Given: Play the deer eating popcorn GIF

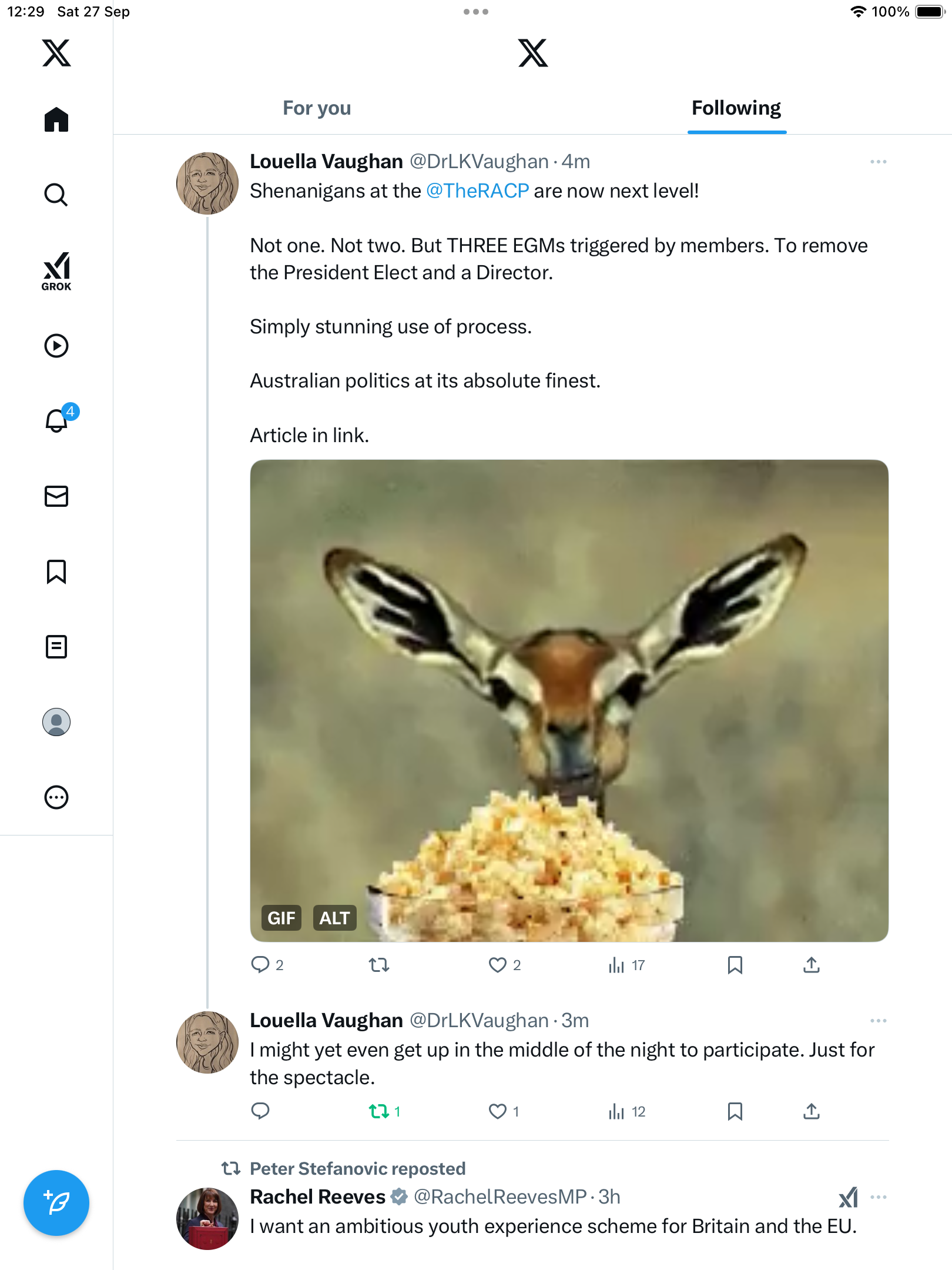Looking at the screenshot, I should tap(569, 700).
